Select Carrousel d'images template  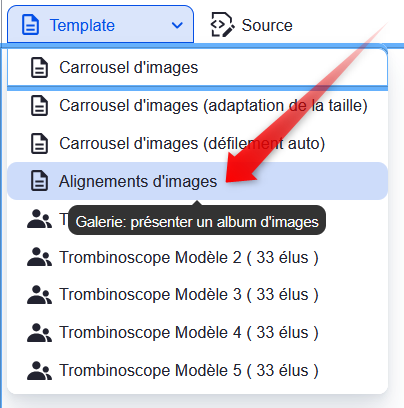click(x=197, y=68)
